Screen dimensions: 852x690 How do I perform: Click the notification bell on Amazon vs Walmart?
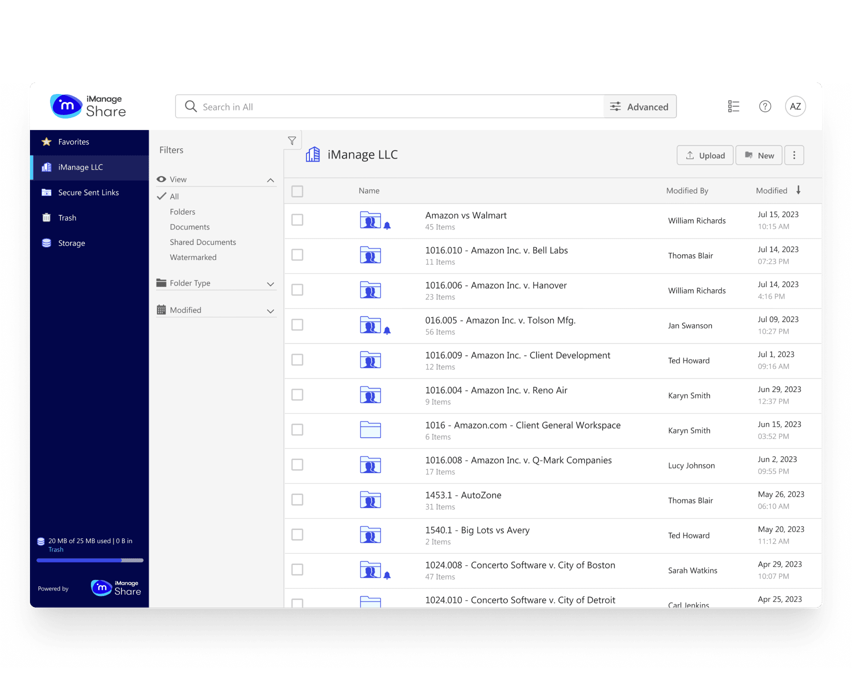pos(387,225)
